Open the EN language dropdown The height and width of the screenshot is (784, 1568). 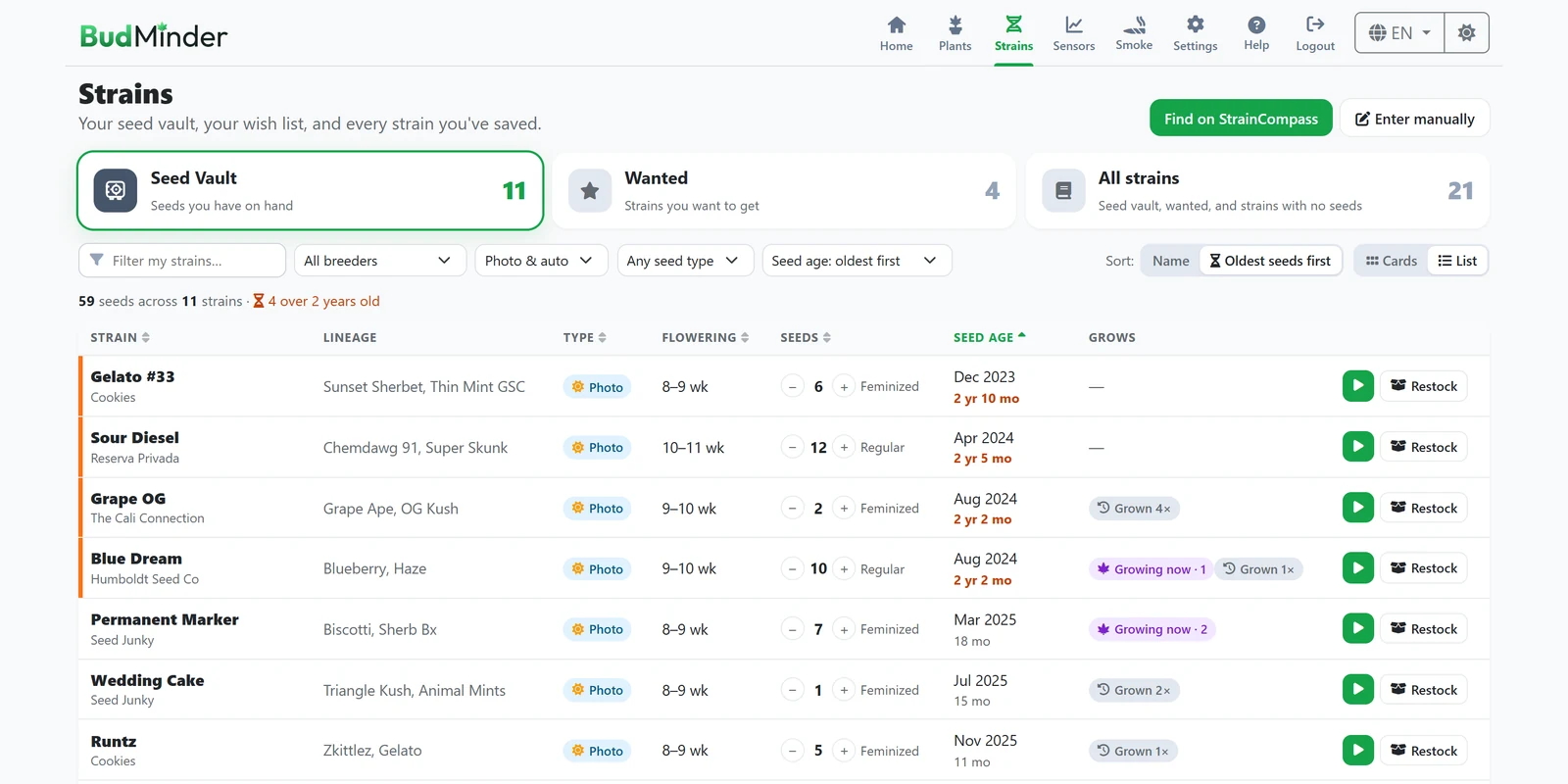(x=1399, y=33)
